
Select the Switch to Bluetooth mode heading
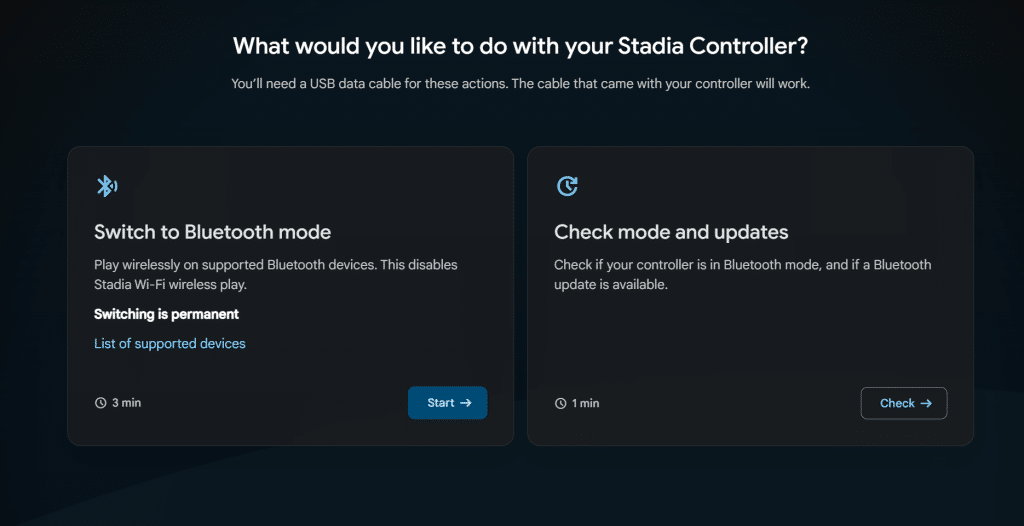tap(212, 232)
